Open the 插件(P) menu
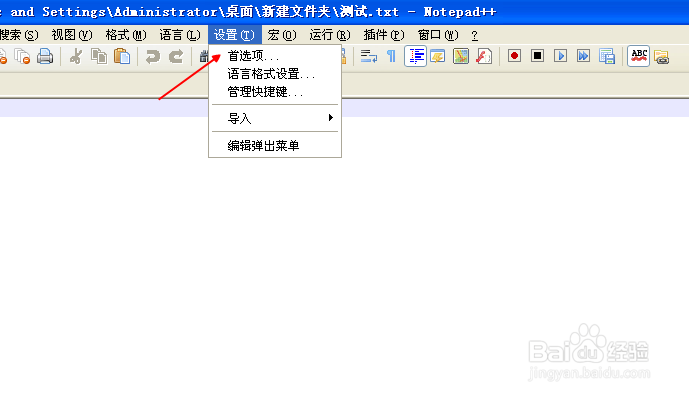Screen dimensions: 689x397 click(384, 35)
